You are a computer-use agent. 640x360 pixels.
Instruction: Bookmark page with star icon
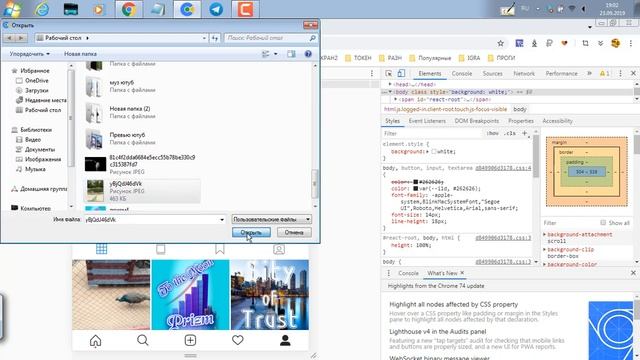pos(500,43)
